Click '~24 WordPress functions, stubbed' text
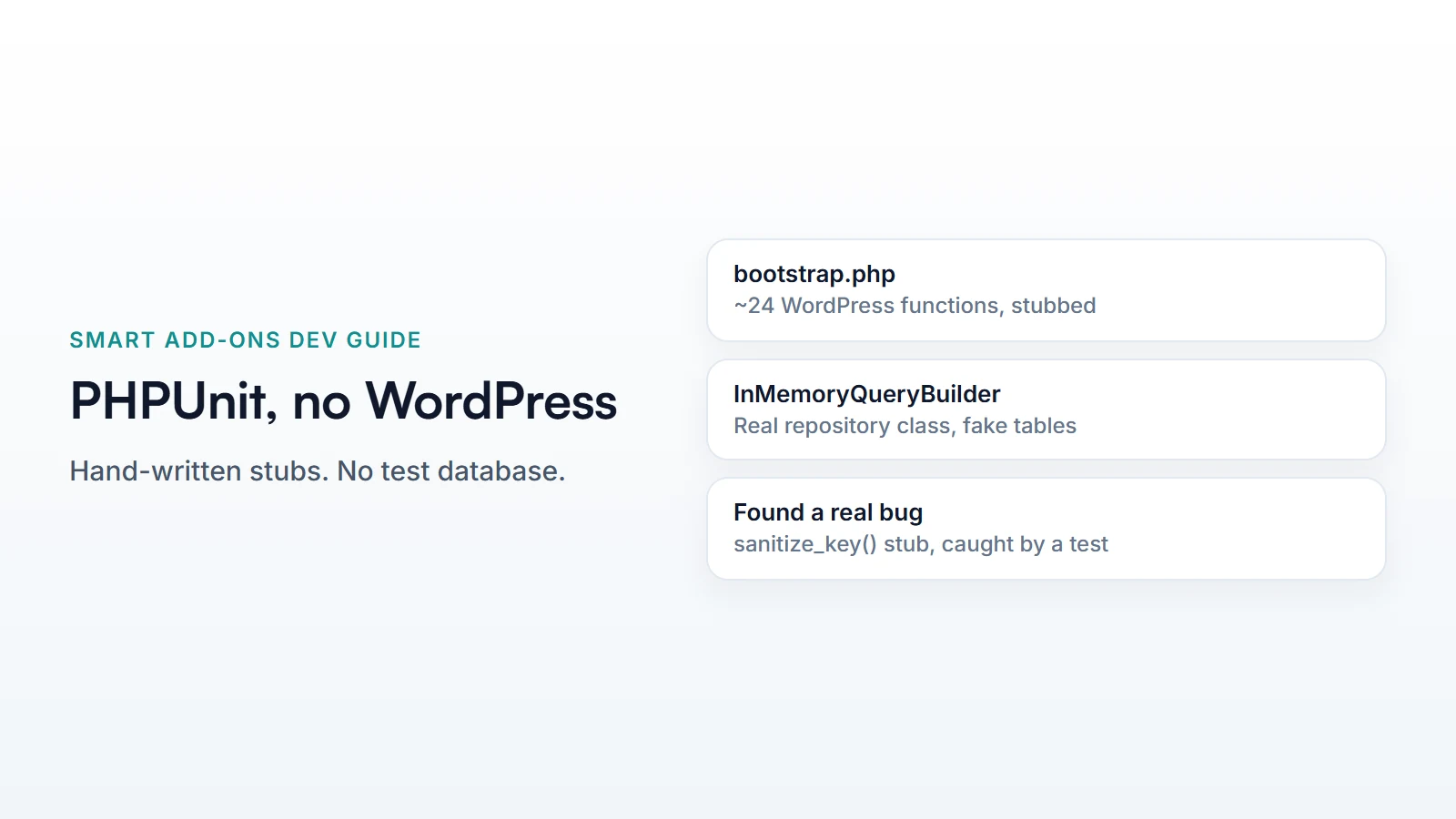Image resolution: width=1456 pixels, height=819 pixels. 915,306
